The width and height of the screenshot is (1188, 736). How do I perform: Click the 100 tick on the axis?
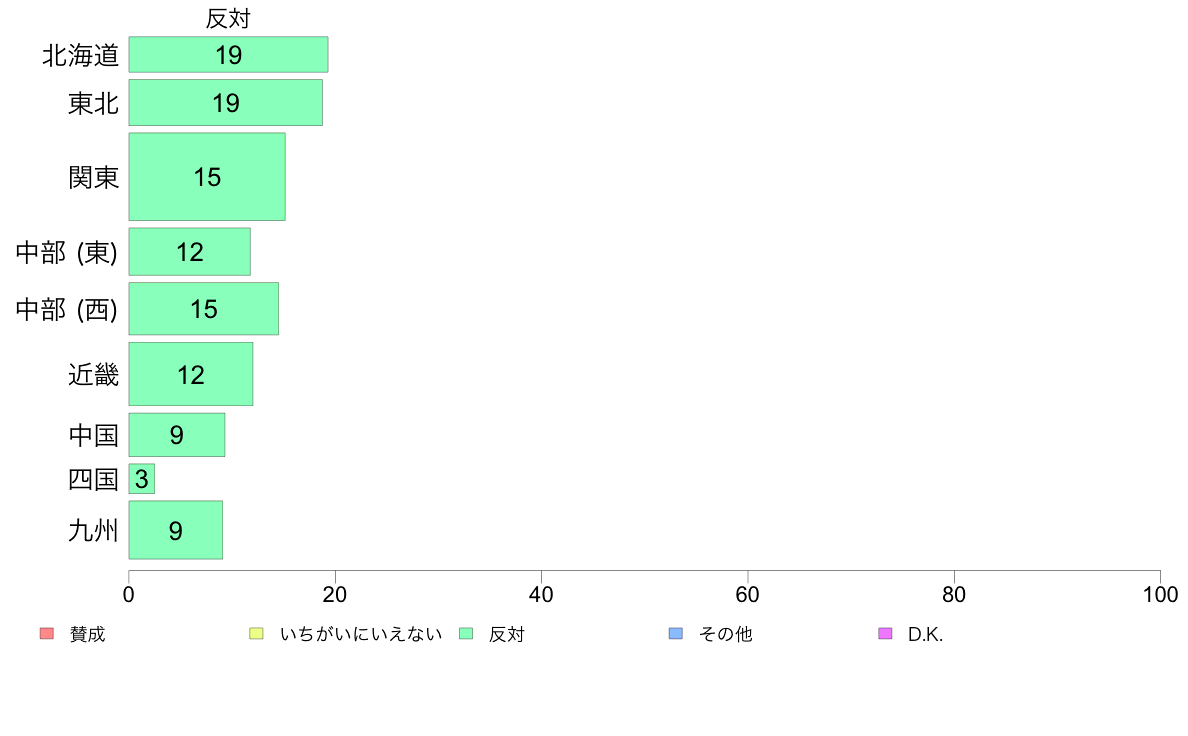(x=1160, y=594)
